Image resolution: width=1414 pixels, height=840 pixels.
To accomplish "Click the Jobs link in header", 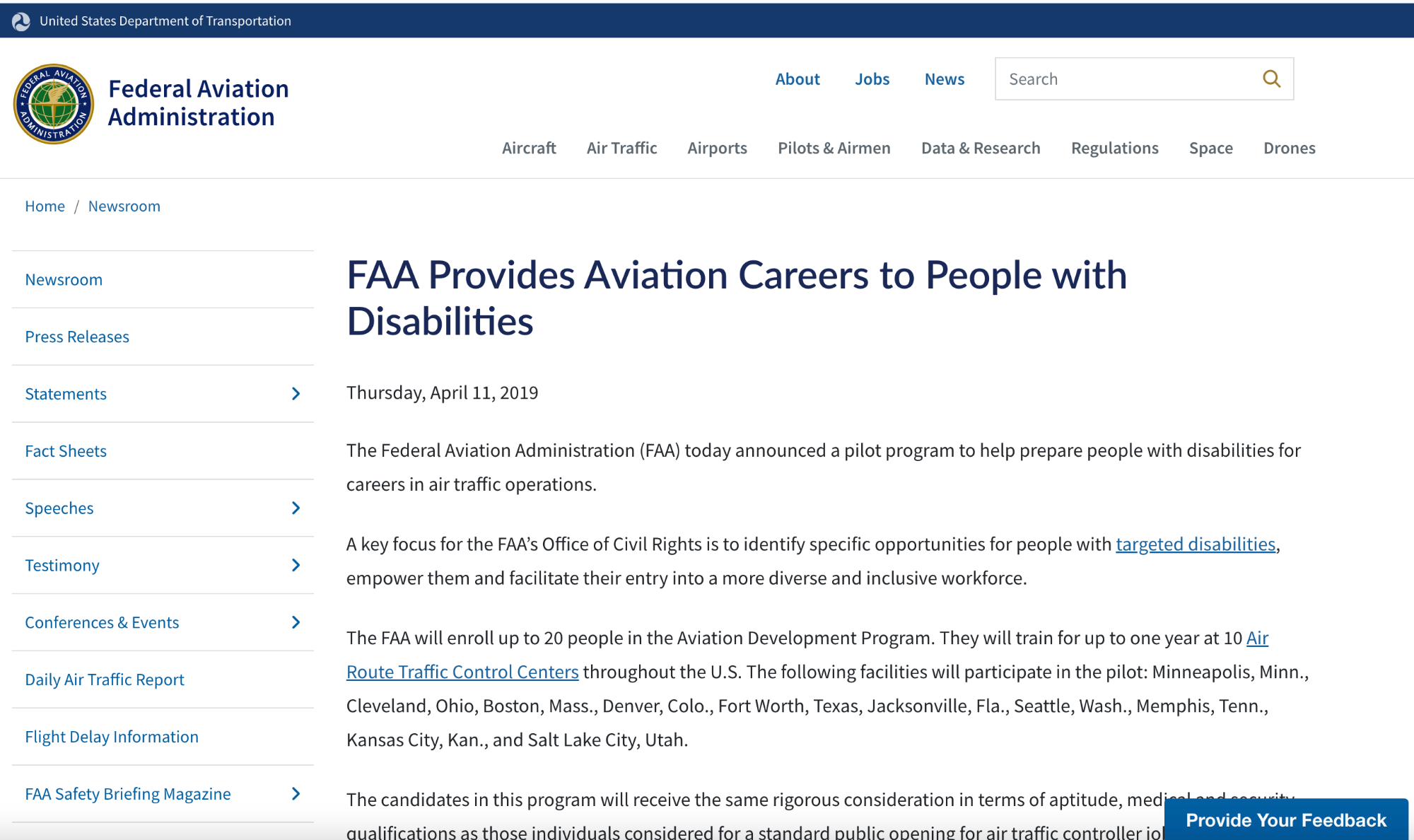I will (x=872, y=79).
